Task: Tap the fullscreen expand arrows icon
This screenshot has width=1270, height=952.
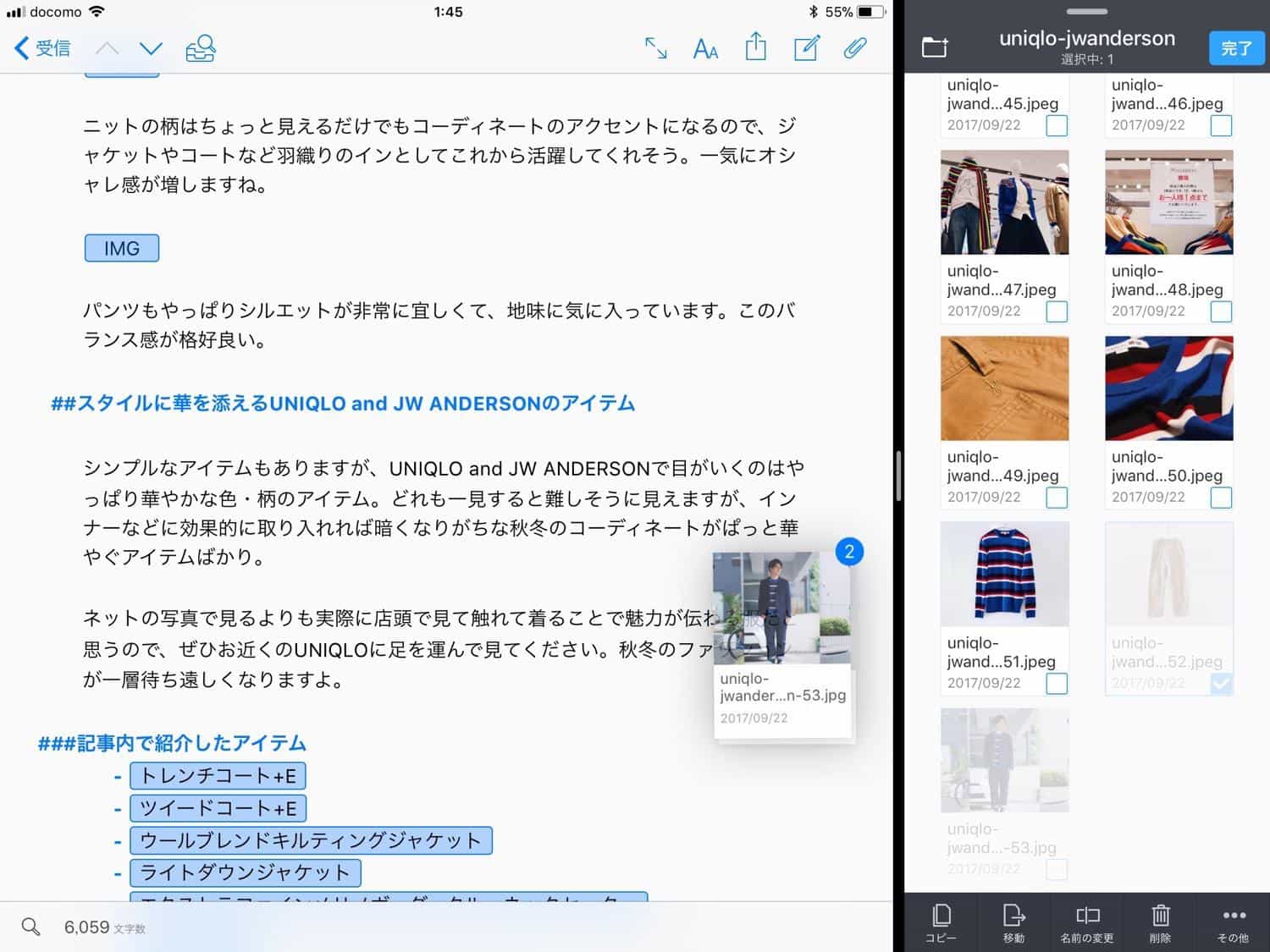Action: (655, 48)
